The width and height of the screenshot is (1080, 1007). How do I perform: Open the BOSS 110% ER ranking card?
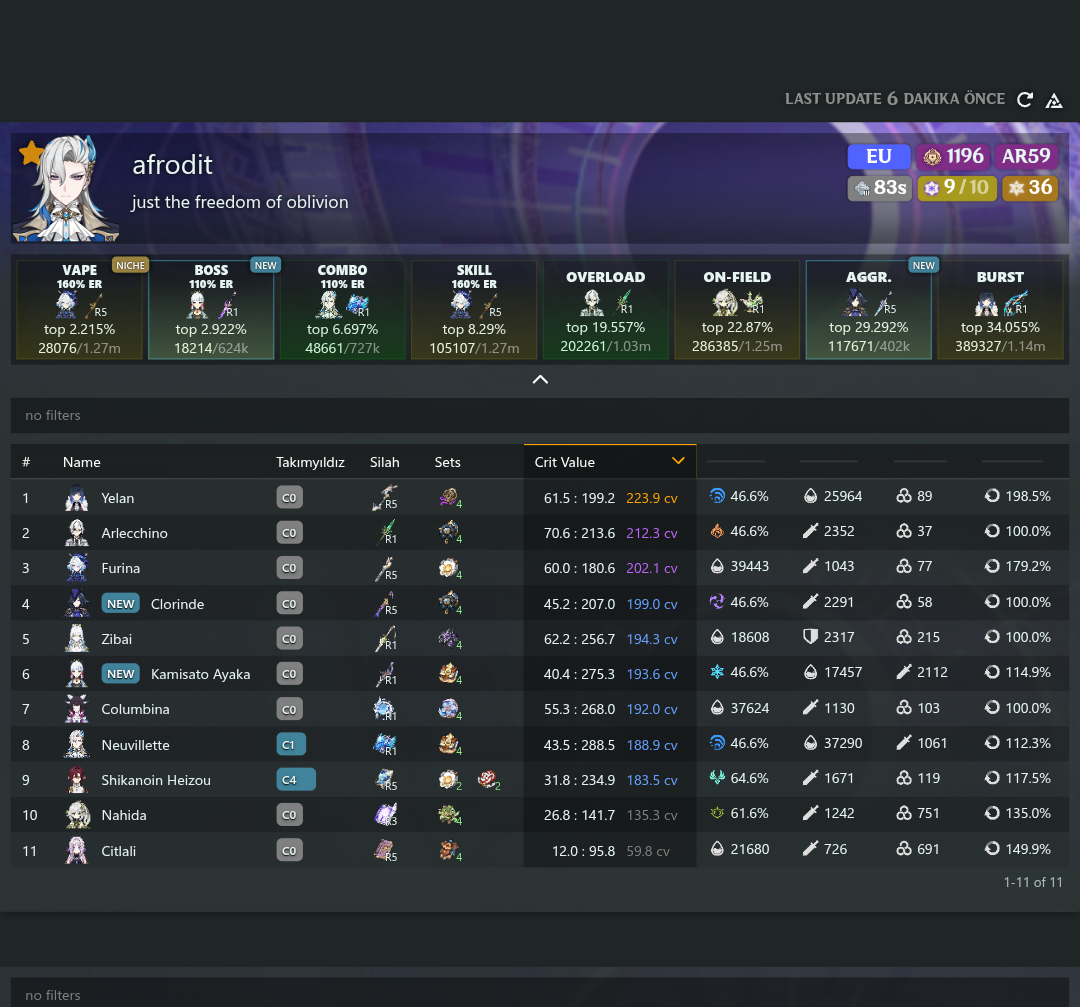(211, 309)
